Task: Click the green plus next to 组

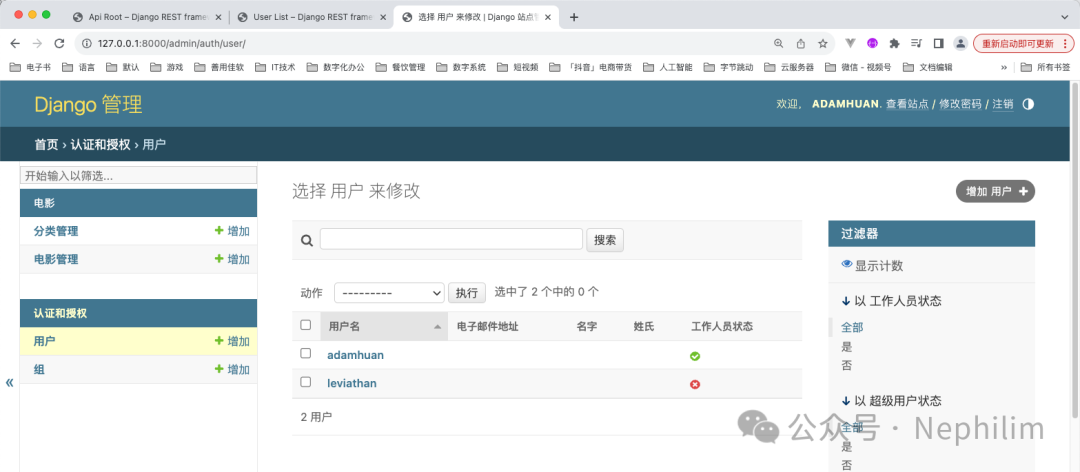Action: 219,369
